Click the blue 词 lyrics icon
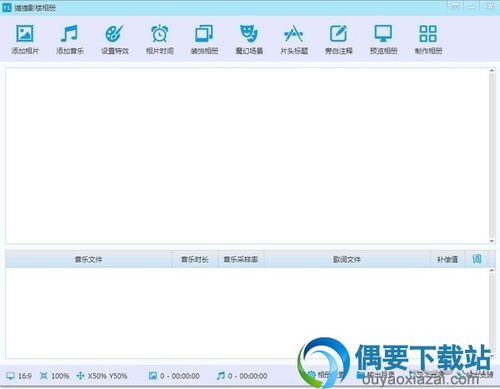This screenshot has height=389, width=500. (x=477, y=259)
